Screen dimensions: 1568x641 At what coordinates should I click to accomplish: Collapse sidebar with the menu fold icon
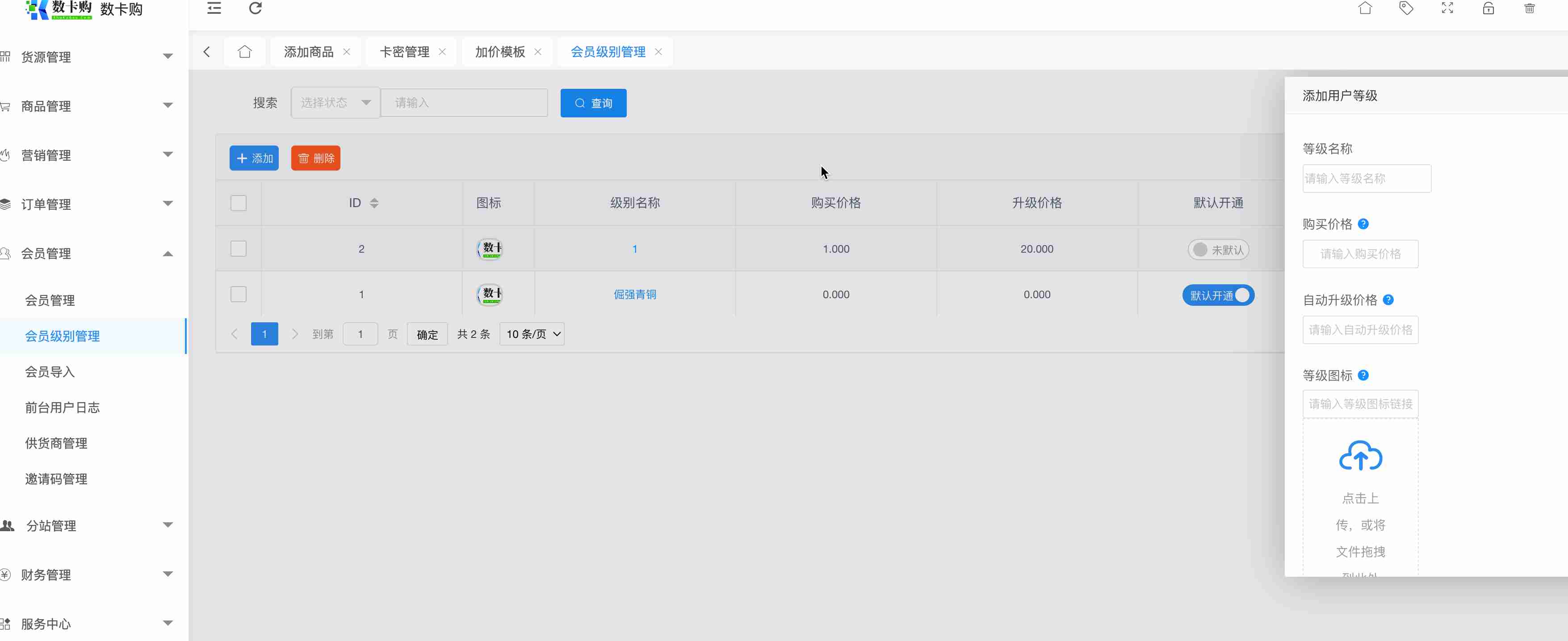(x=214, y=8)
